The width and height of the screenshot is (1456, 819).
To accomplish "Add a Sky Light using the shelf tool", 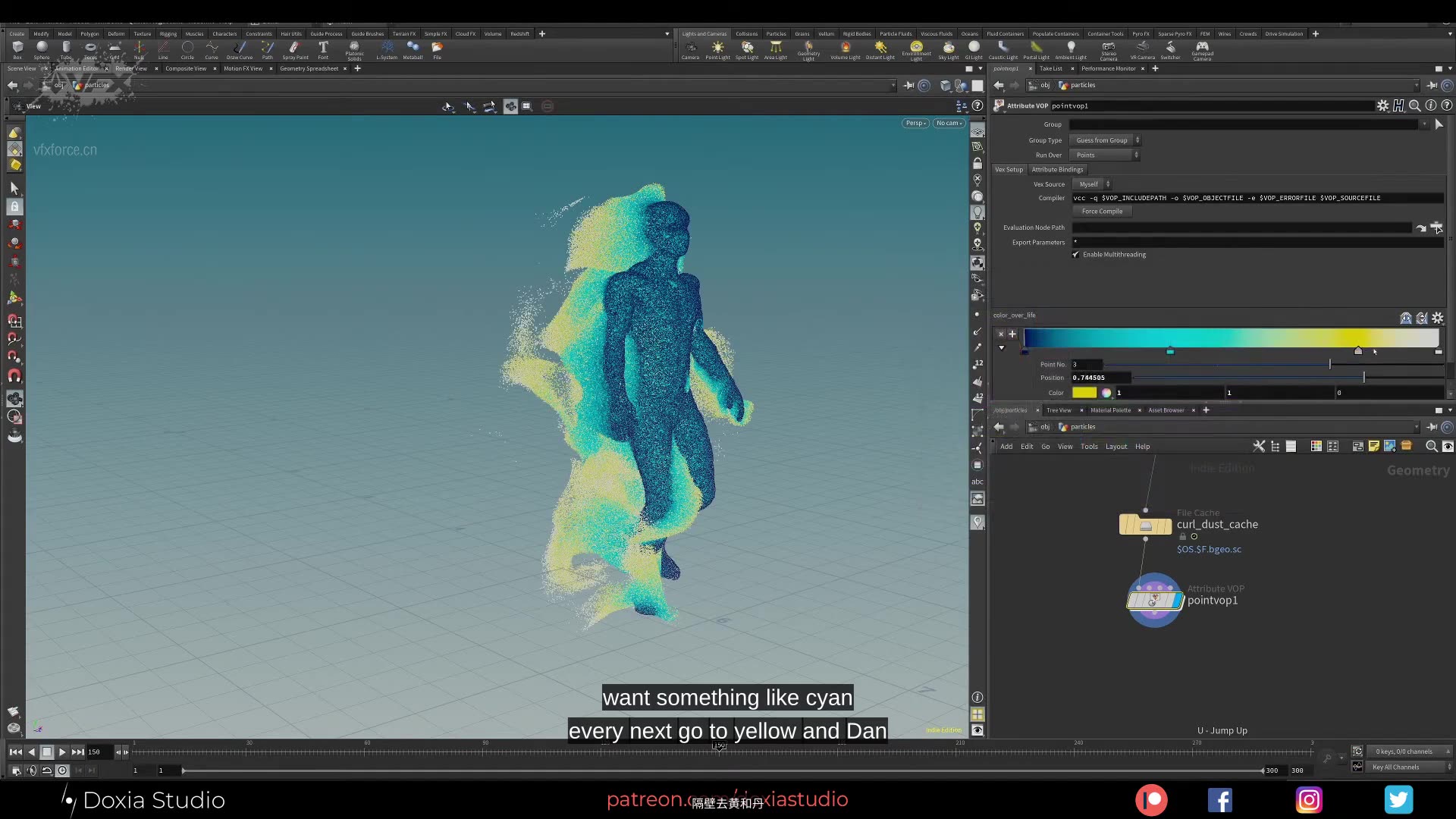I will click(x=949, y=48).
